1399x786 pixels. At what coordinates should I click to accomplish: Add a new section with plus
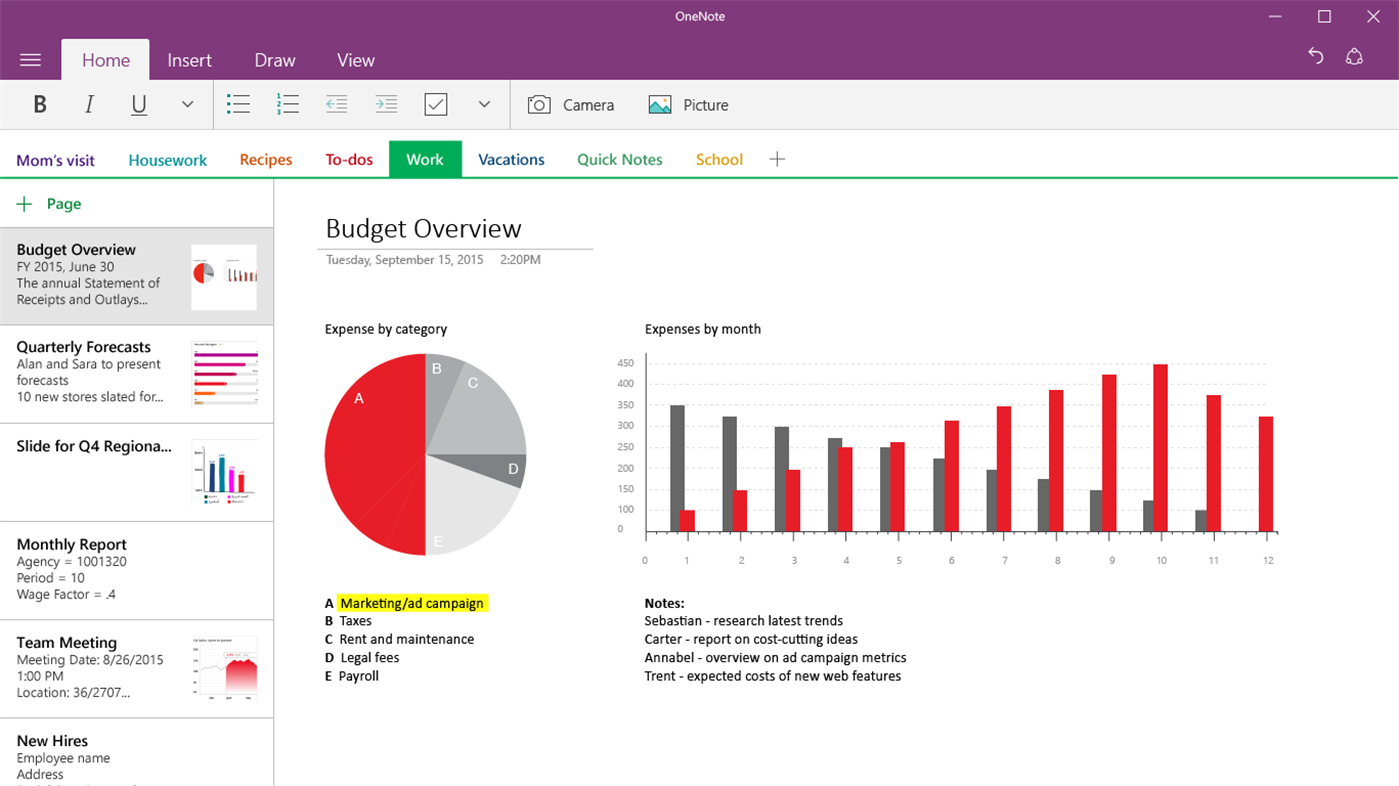(x=777, y=159)
